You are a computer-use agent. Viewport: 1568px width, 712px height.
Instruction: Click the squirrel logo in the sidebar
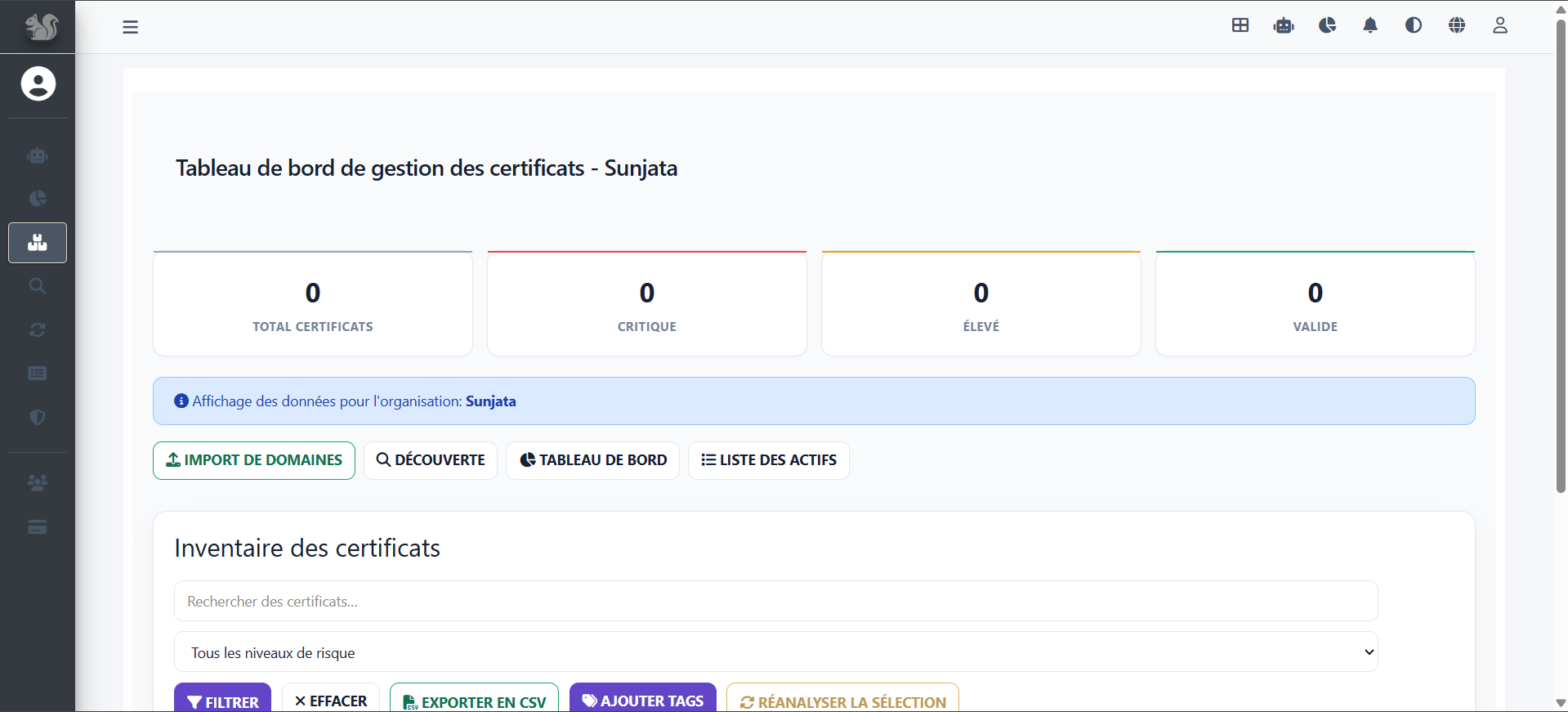[41, 27]
